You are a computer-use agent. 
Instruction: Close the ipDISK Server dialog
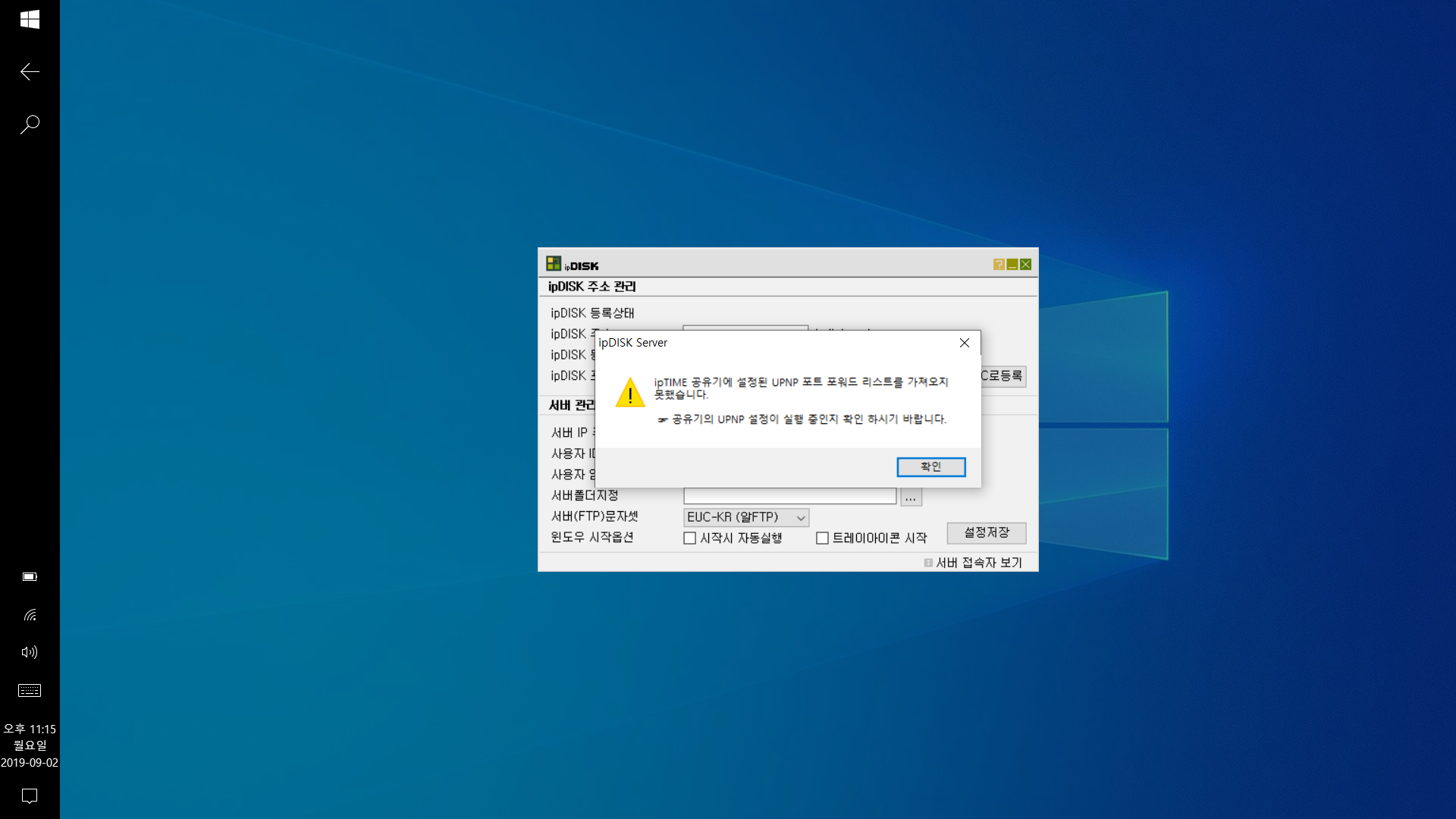point(965,343)
